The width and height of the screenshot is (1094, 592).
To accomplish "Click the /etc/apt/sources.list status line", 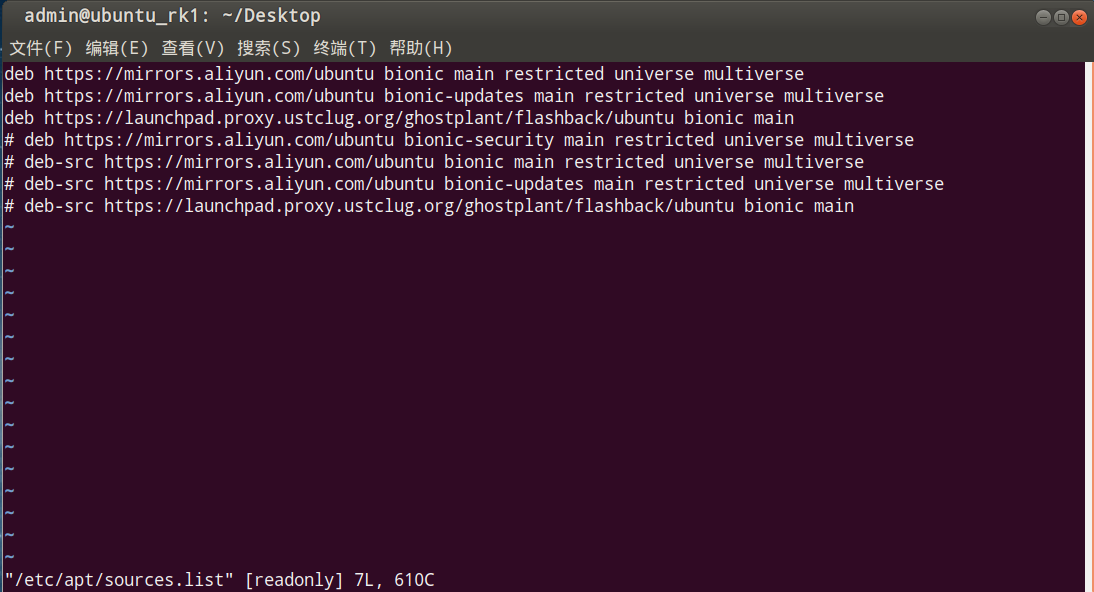I will tap(219, 580).
